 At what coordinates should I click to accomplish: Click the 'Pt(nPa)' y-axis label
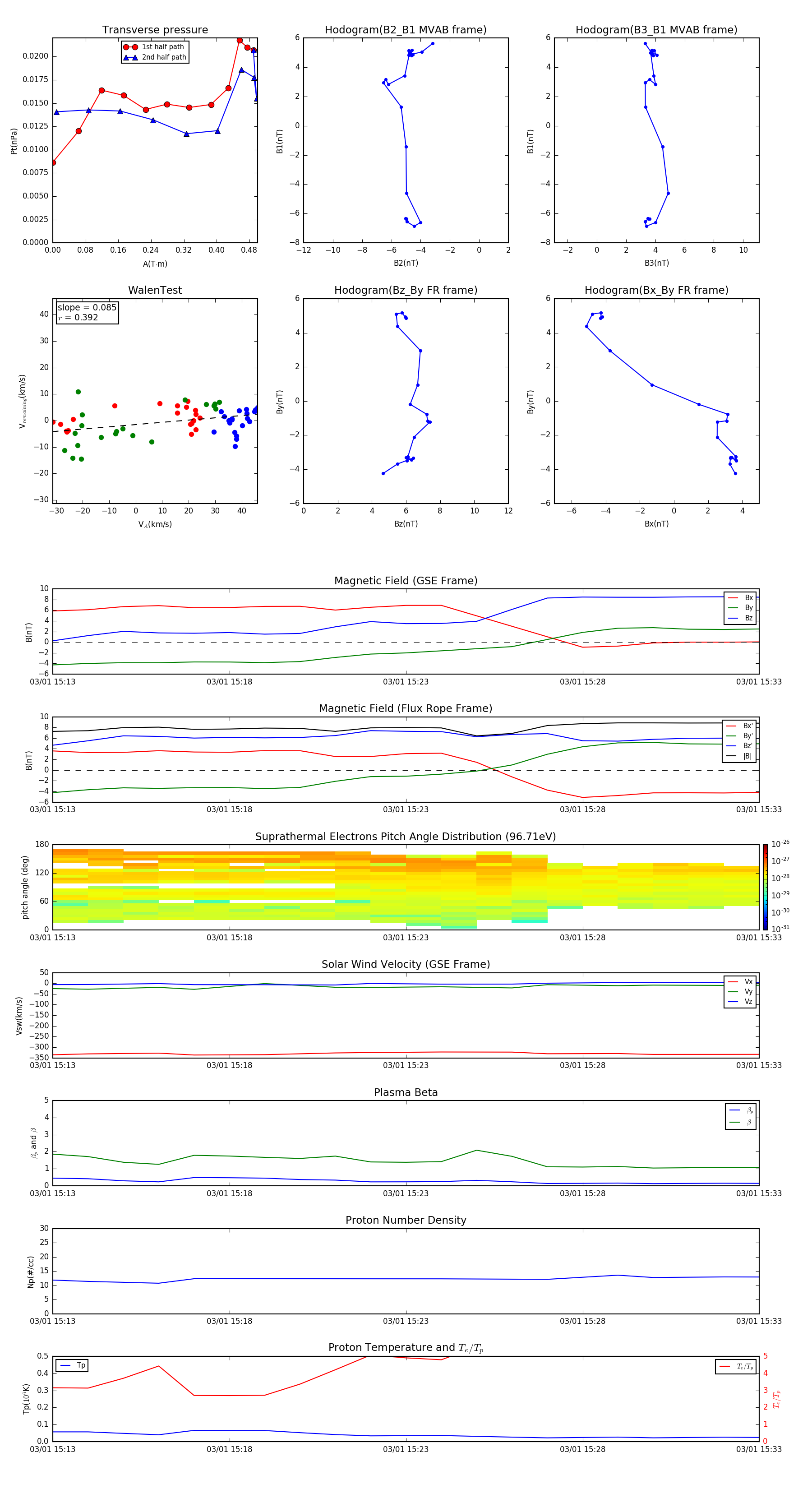[x=14, y=141]
